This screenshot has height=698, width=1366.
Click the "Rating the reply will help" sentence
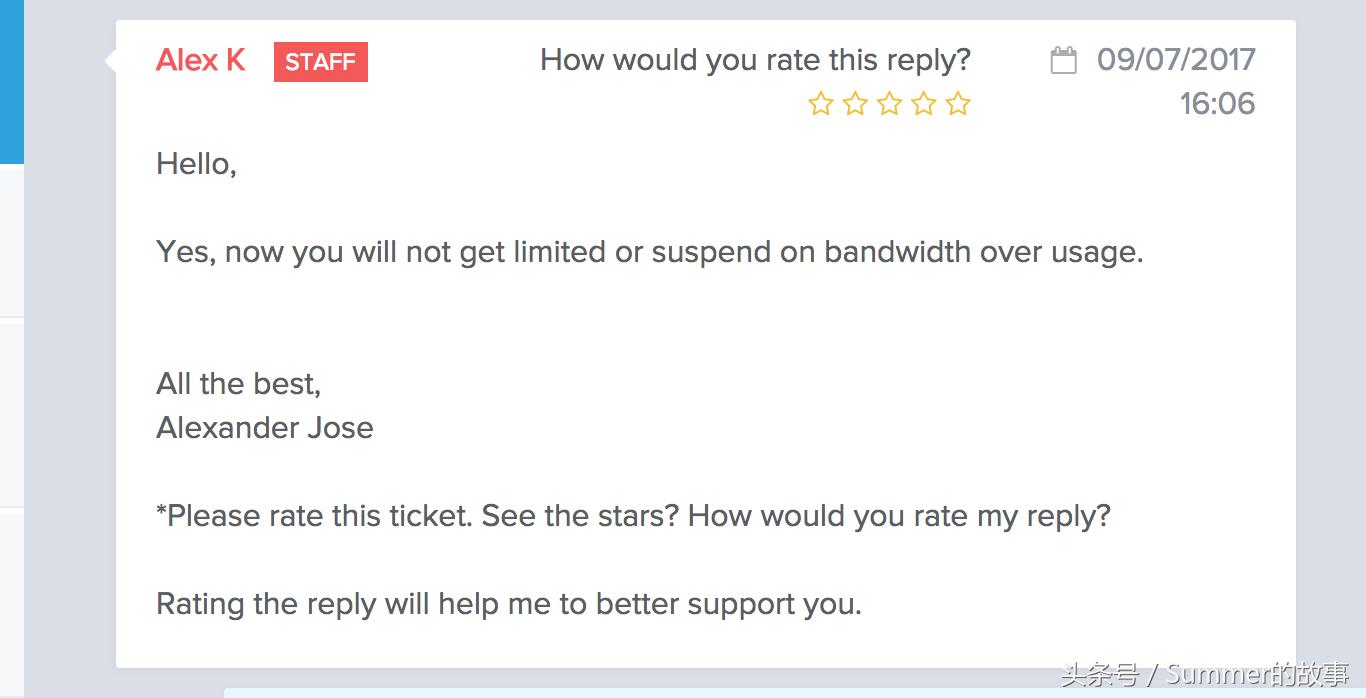(x=508, y=604)
